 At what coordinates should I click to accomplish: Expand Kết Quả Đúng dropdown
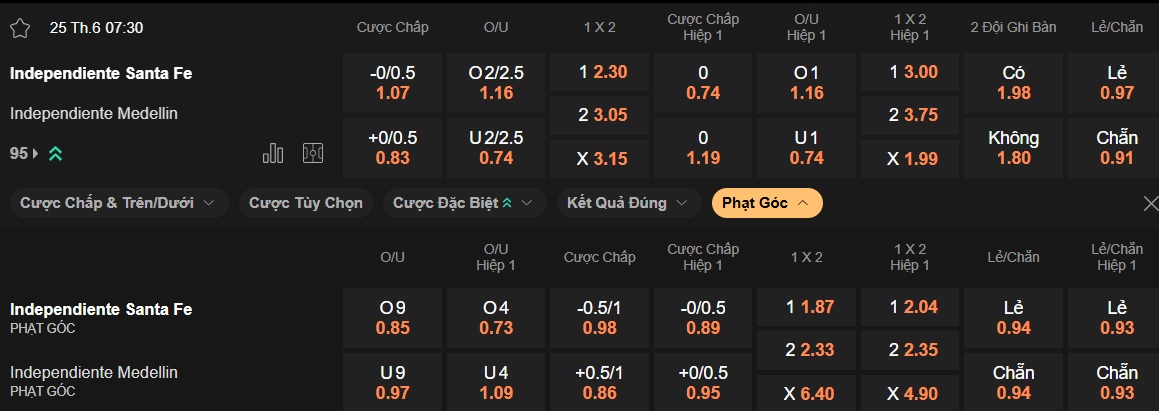[x=627, y=203]
